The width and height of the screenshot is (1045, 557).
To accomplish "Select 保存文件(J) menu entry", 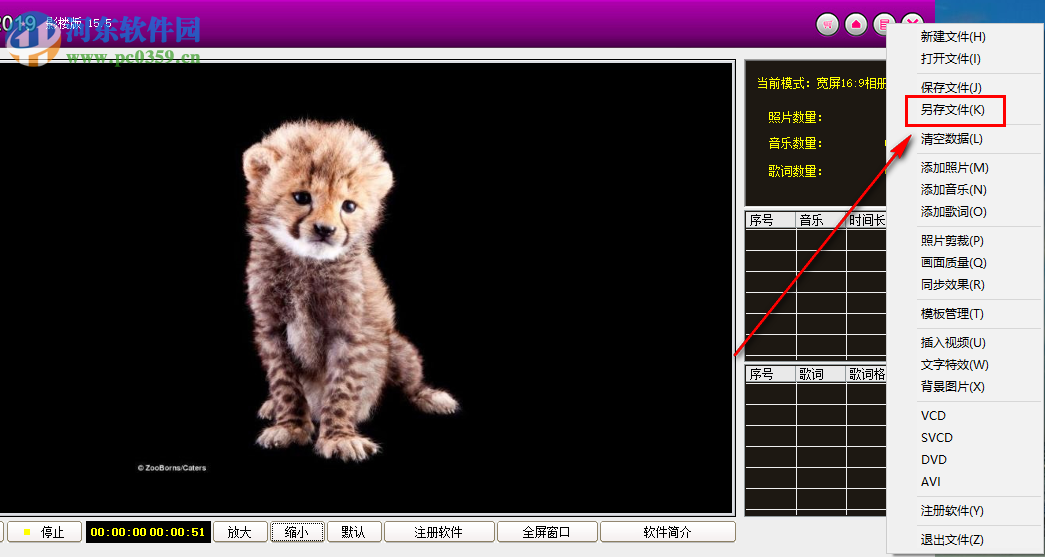I will point(951,88).
